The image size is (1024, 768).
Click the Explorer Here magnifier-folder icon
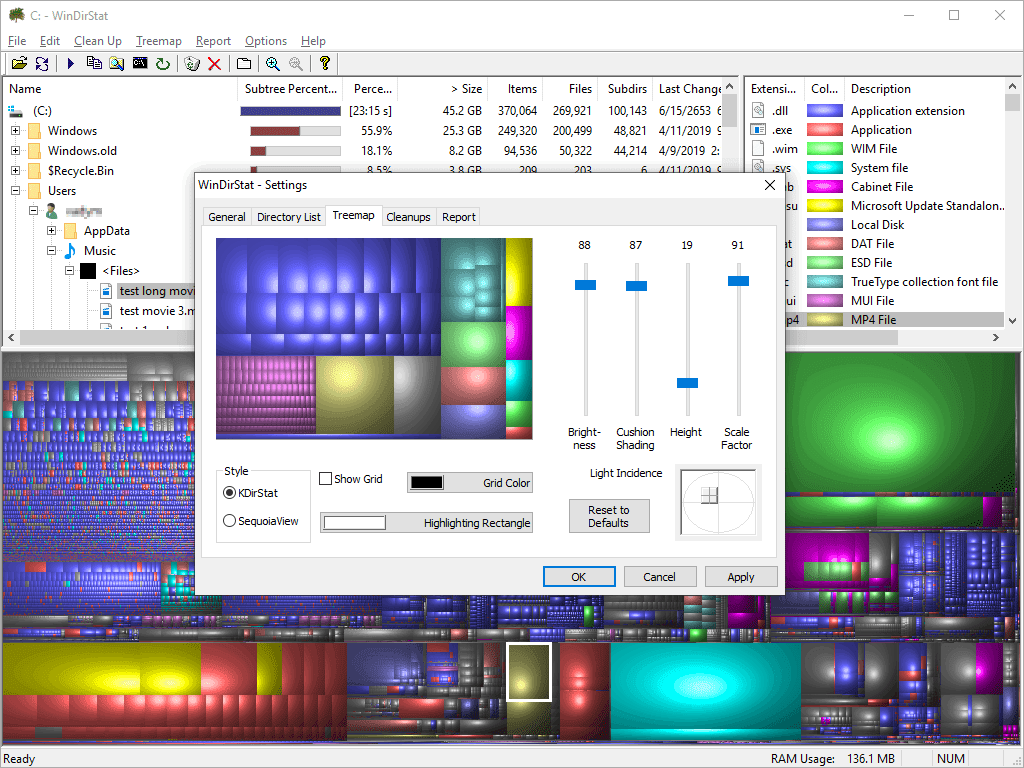pos(117,63)
